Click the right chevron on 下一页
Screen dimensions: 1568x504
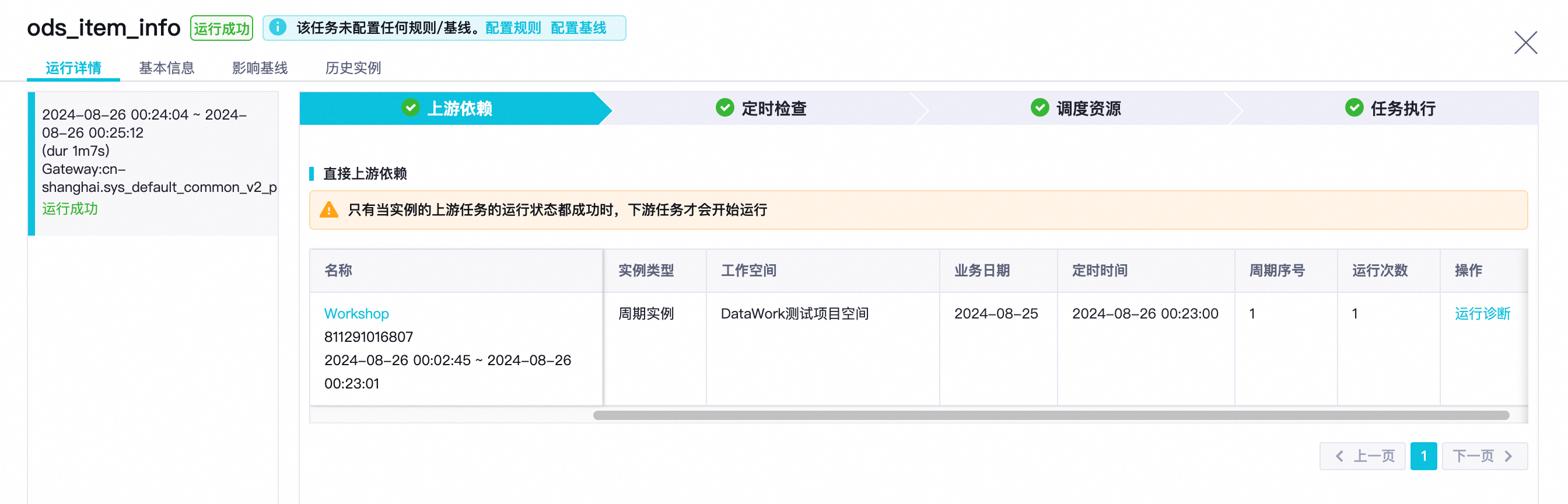pyautogui.click(x=1508, y=456)
